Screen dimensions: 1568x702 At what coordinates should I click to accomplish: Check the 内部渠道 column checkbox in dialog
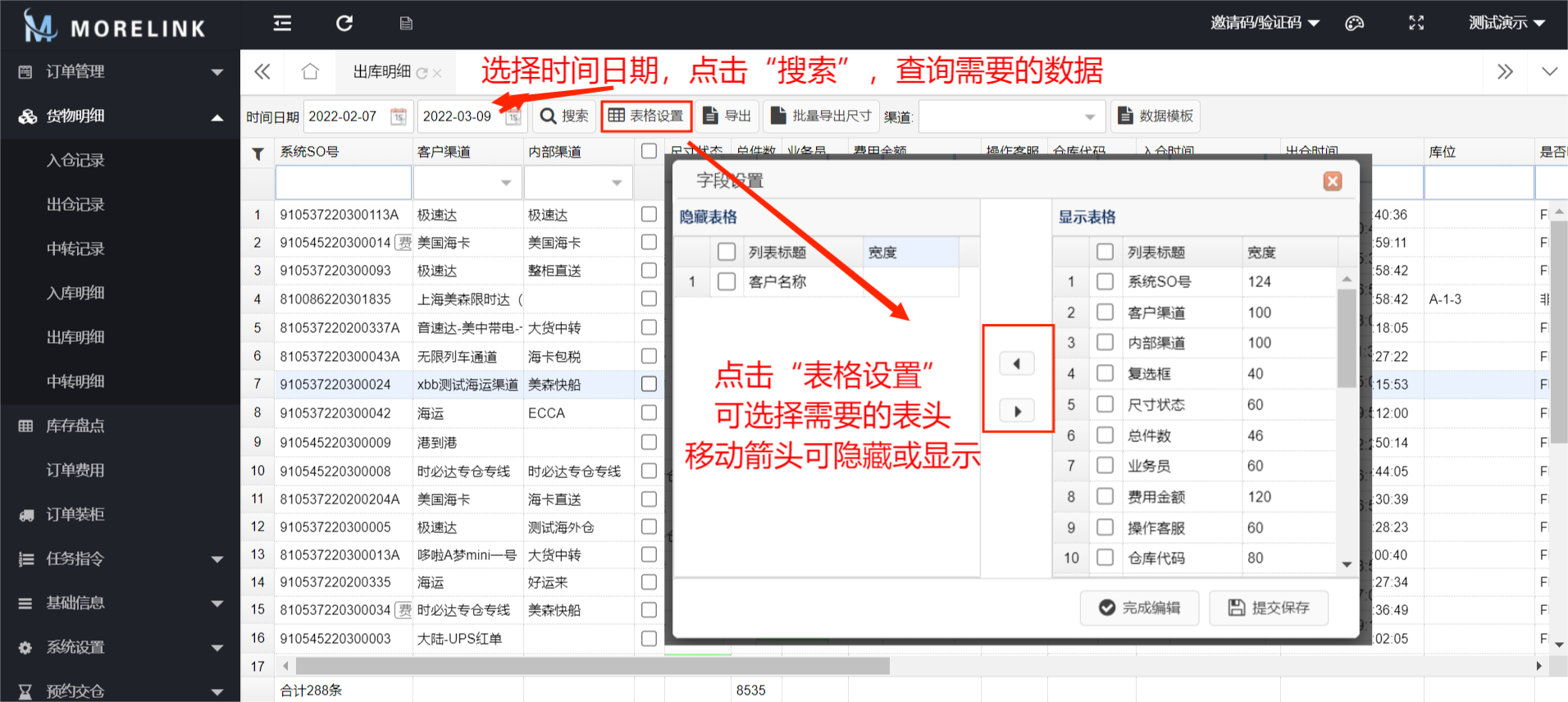click(x=1105, y=343)
